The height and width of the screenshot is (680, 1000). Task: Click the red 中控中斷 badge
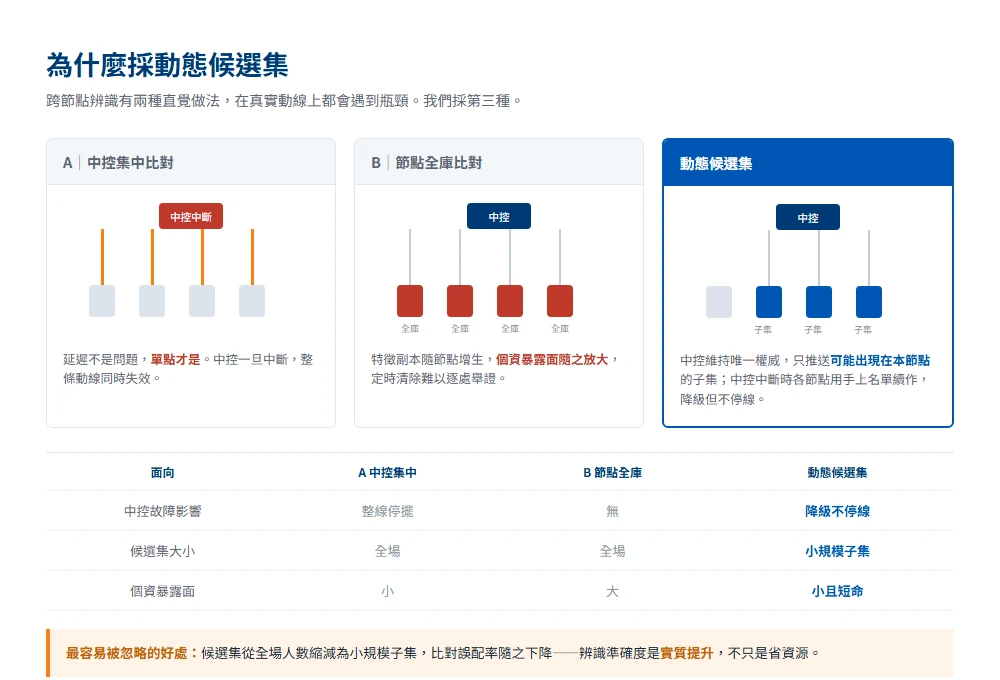[x=191, y=217]
